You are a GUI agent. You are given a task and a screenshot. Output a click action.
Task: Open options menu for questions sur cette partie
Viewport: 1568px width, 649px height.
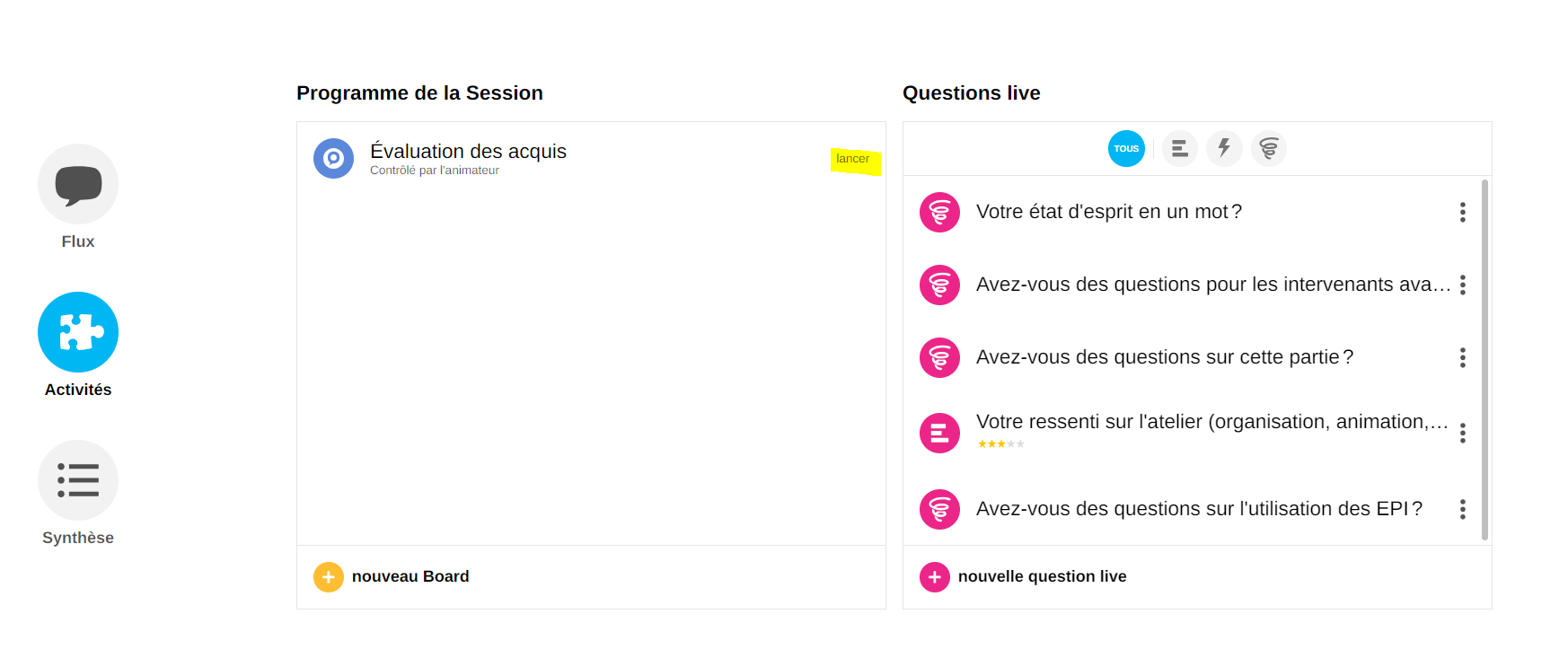pyautogui.click(x=1463, y=358)
